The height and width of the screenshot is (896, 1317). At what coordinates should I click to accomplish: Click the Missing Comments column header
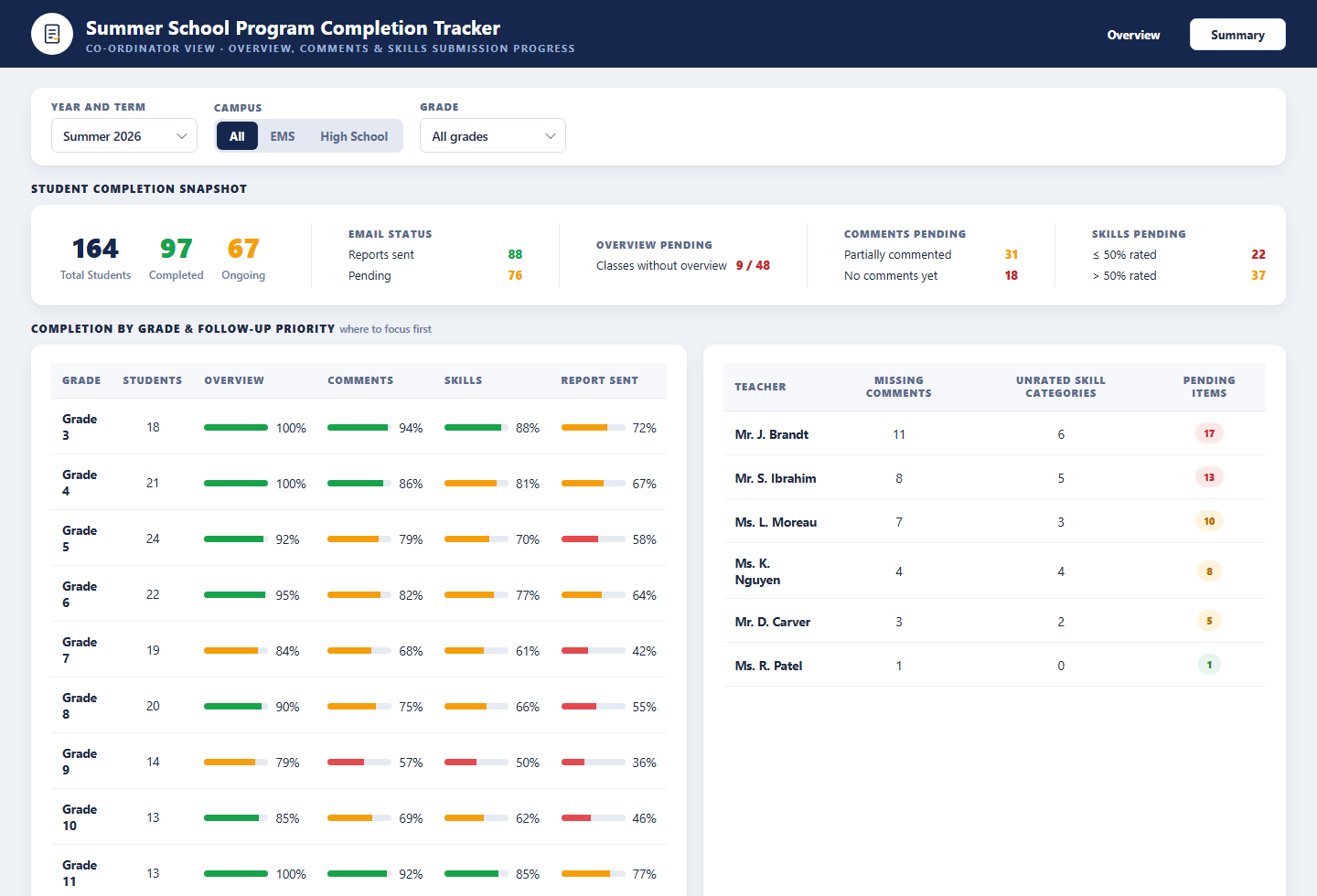click(899, 387)
